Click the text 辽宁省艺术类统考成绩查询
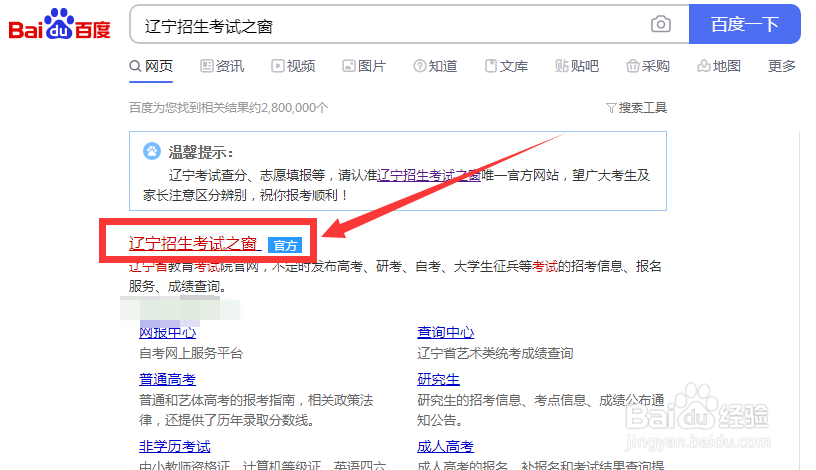Screen dimensions: 816x470 (495, 353)
